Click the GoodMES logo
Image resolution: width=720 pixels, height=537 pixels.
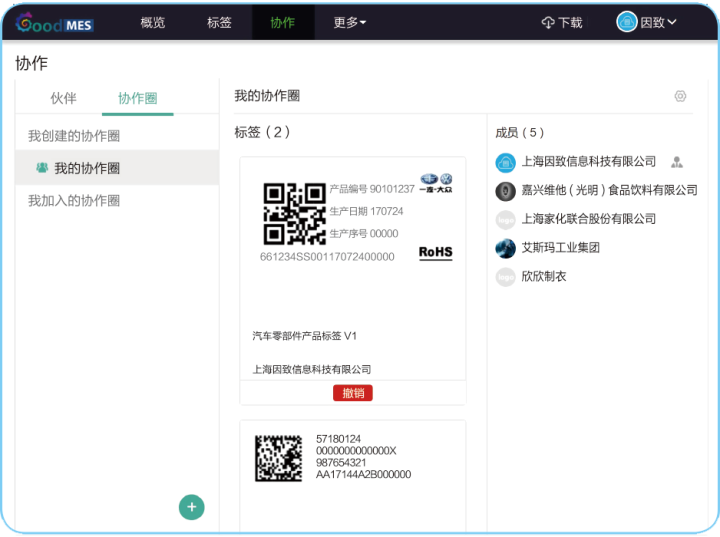pos(55,23)
